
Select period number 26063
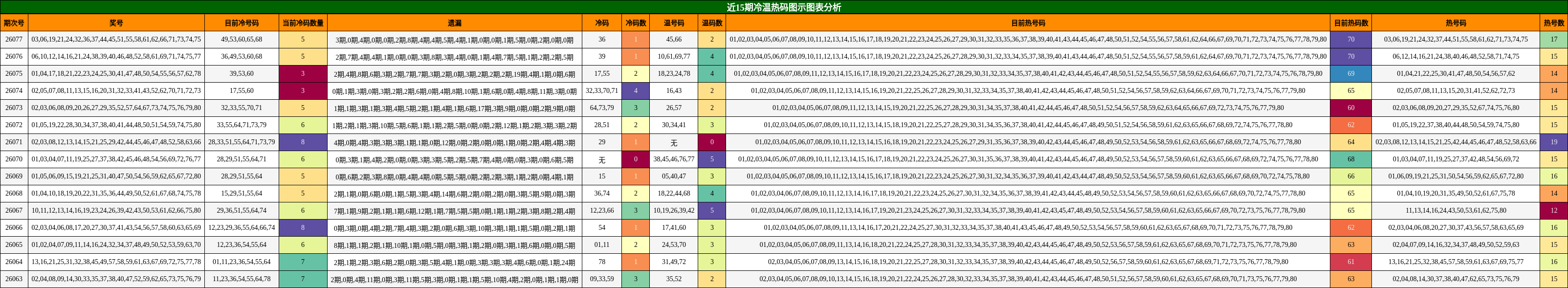14,279
